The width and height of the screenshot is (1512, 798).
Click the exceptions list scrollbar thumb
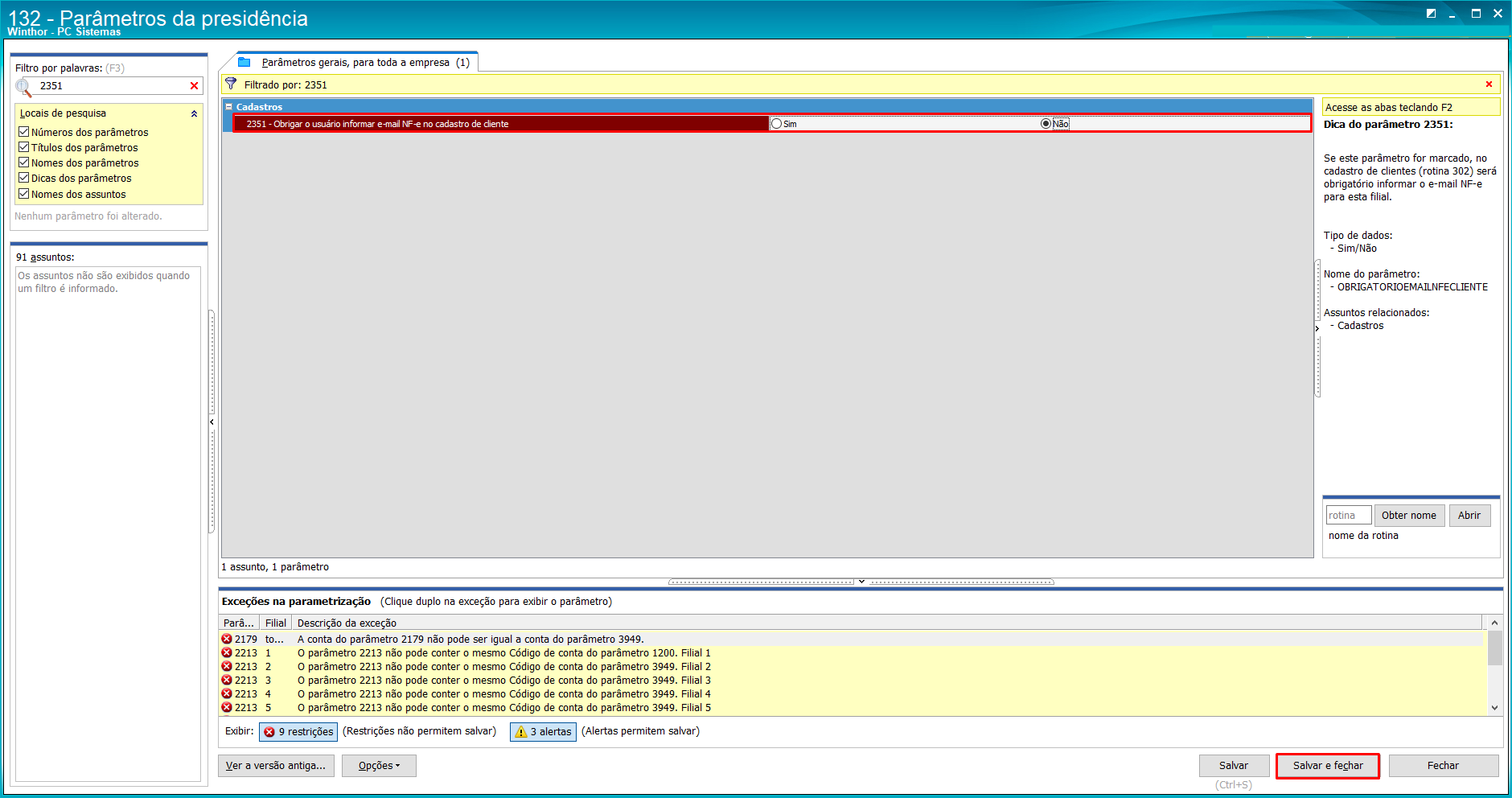[x=1494, y=648]
